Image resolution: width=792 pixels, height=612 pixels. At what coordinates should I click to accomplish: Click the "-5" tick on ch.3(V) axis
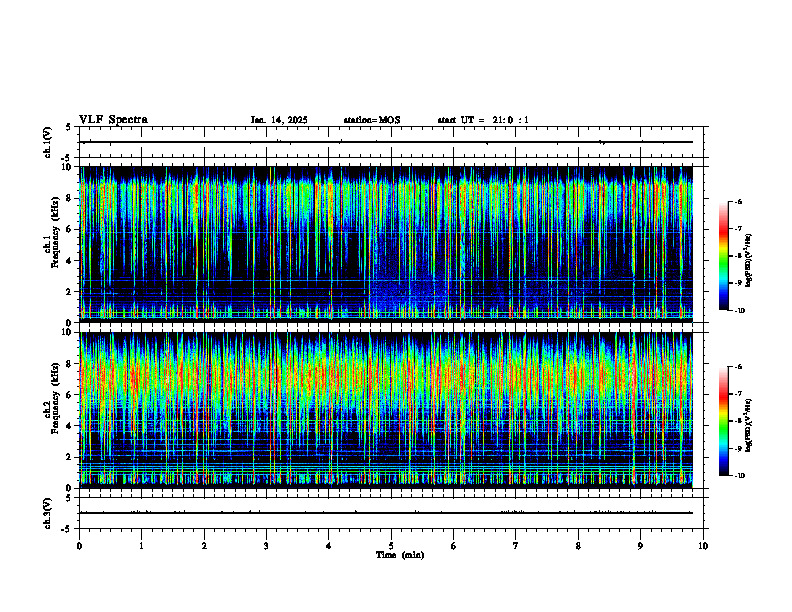click(x=66, y=529)
